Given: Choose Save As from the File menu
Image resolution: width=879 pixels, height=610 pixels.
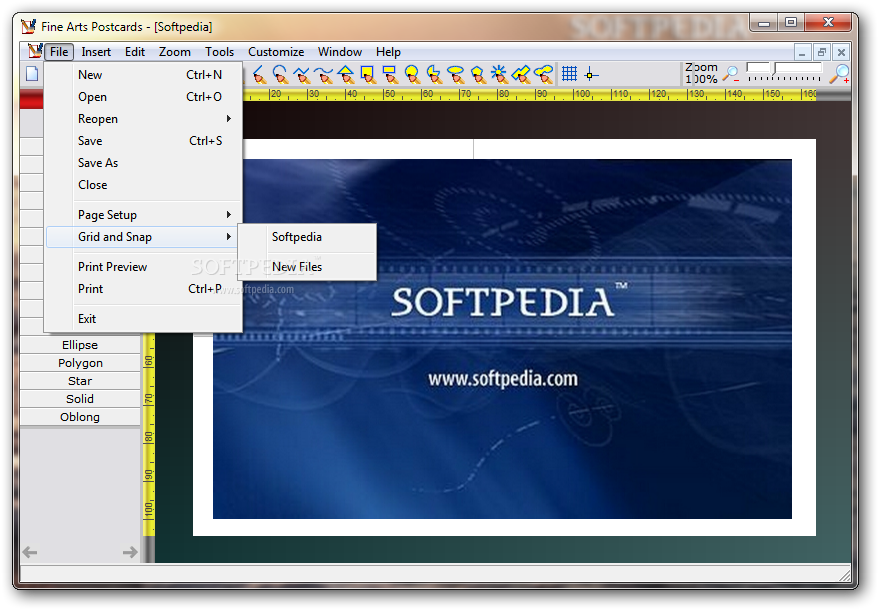Looking at the screenshot, I should (x=144, y=163).
